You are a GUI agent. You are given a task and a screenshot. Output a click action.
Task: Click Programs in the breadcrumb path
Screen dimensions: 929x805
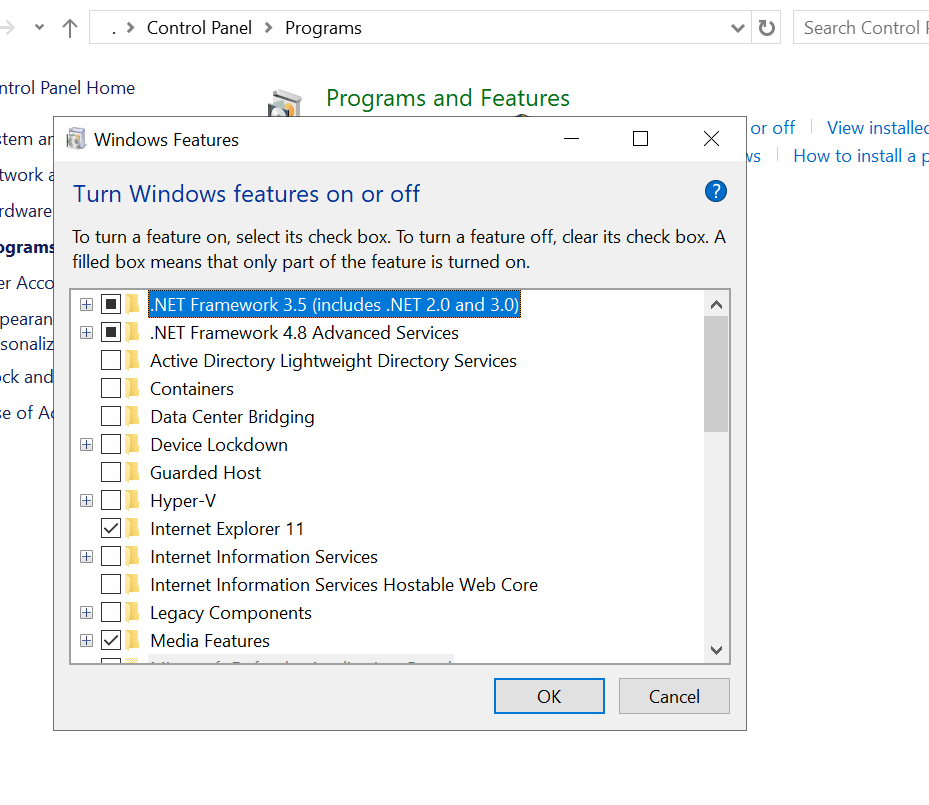pos(323,28)
